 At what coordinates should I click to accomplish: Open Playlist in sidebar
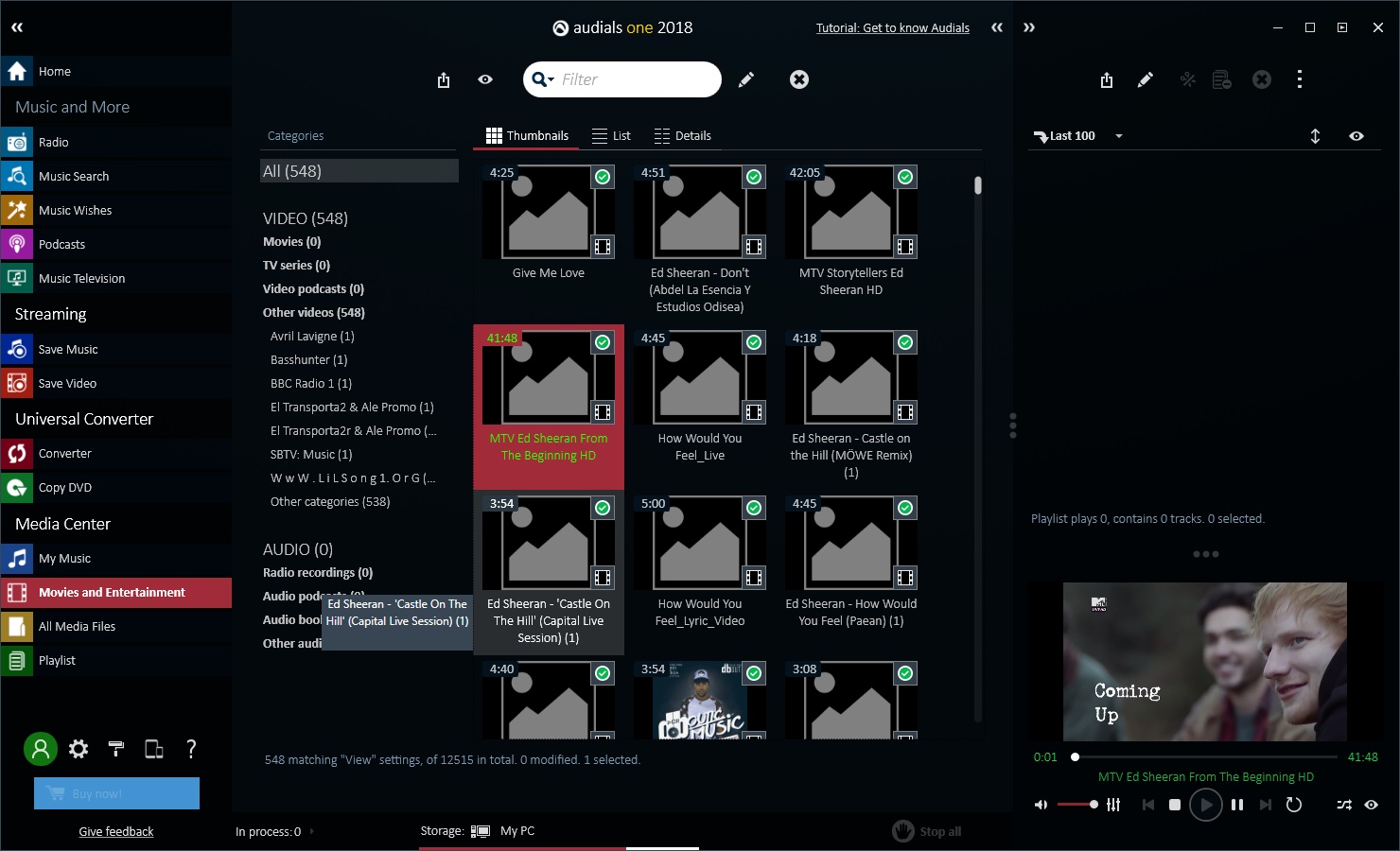[x=115, y=660]
